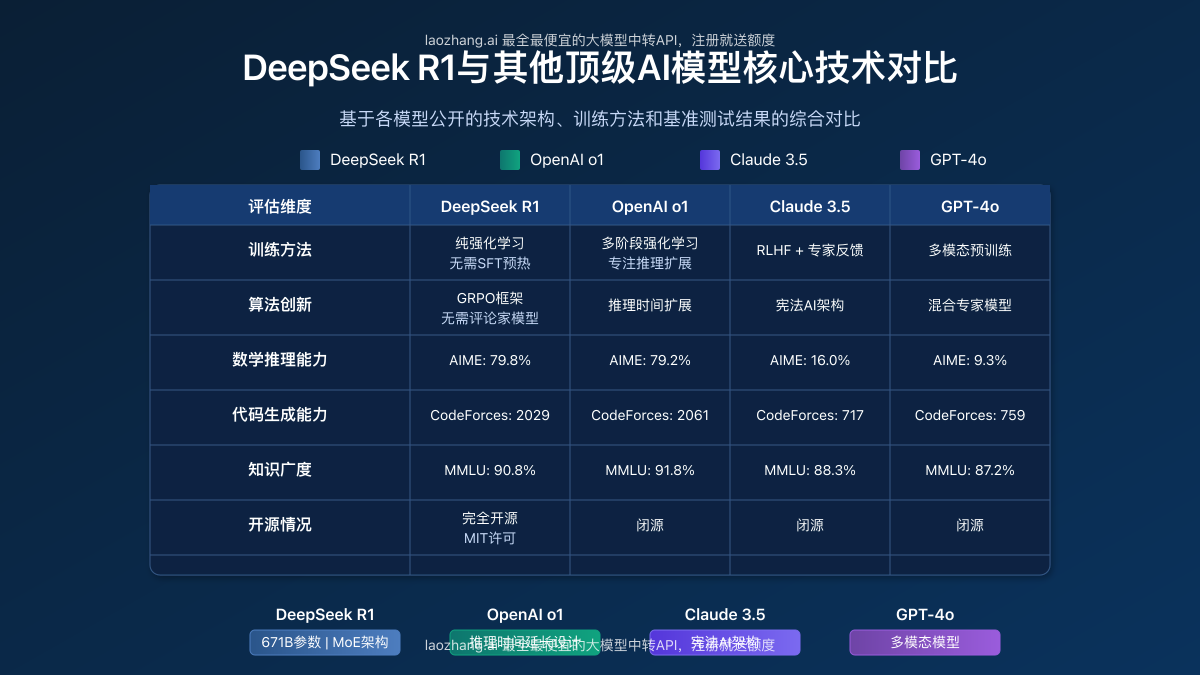The image size is (1200, 675).
Task: Click the CodeForces: 717 cell
Action: [x=810, y=415]
